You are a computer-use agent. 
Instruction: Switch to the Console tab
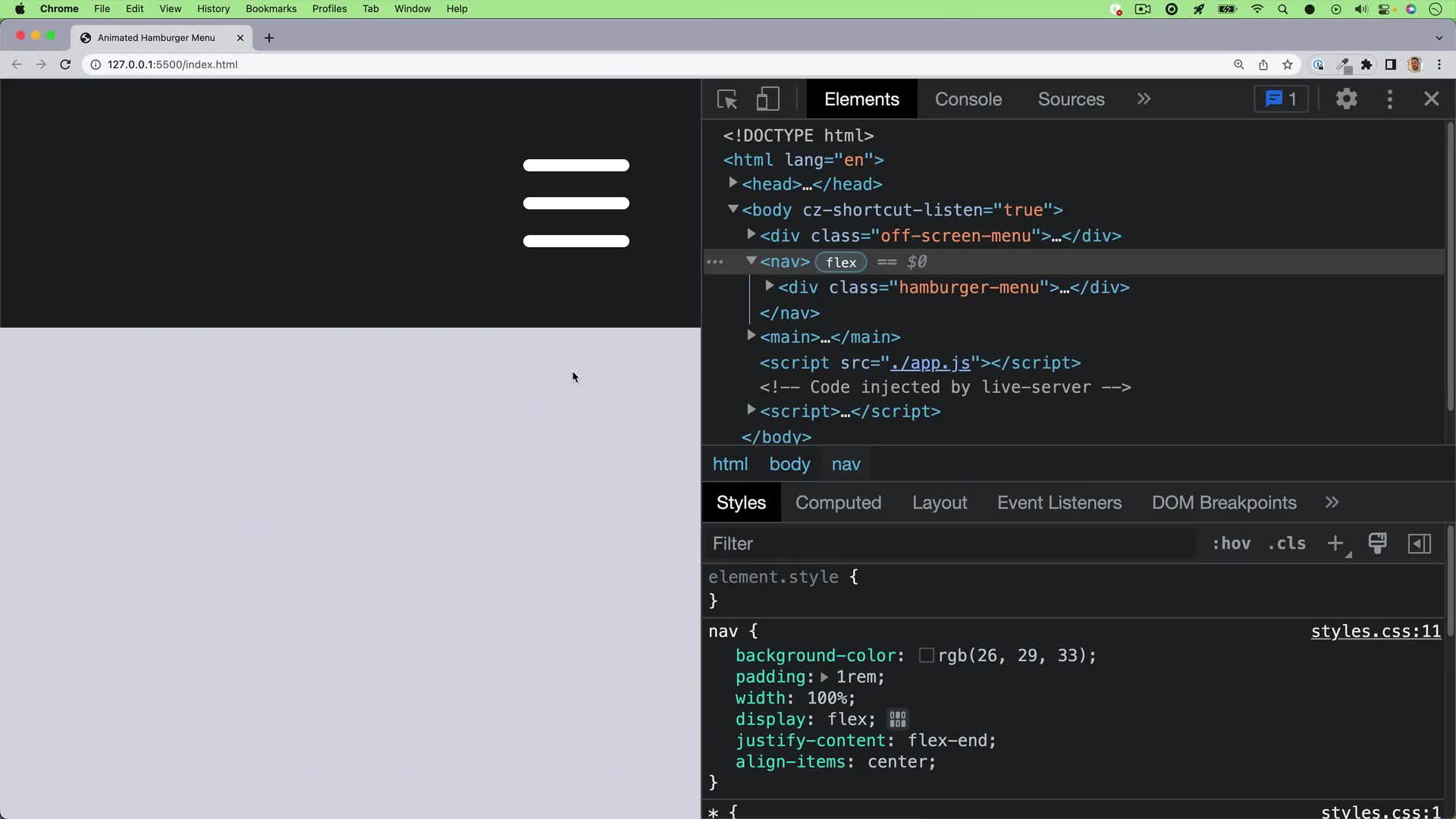tap(968, 99)
